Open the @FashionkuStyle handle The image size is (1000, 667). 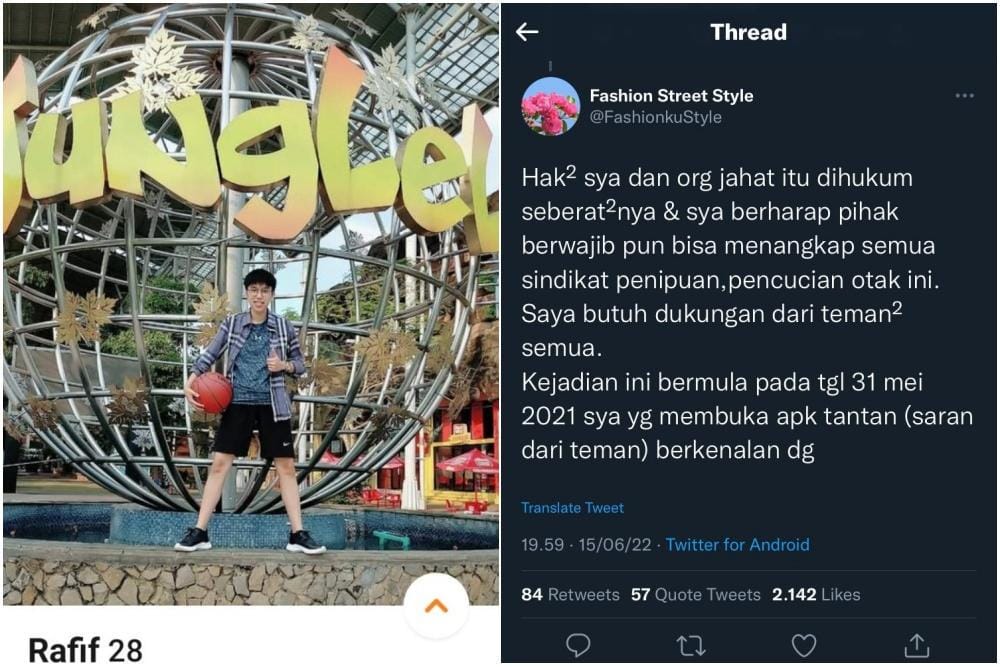(x=656, y=117)
